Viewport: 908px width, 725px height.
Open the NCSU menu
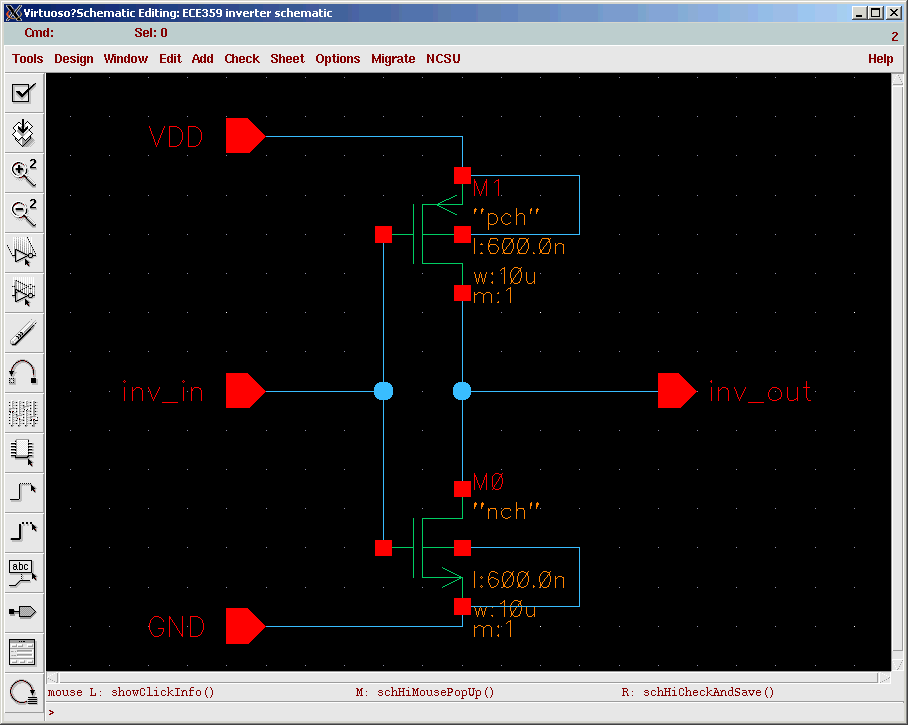pyautogui.click(x=443, y=58)
